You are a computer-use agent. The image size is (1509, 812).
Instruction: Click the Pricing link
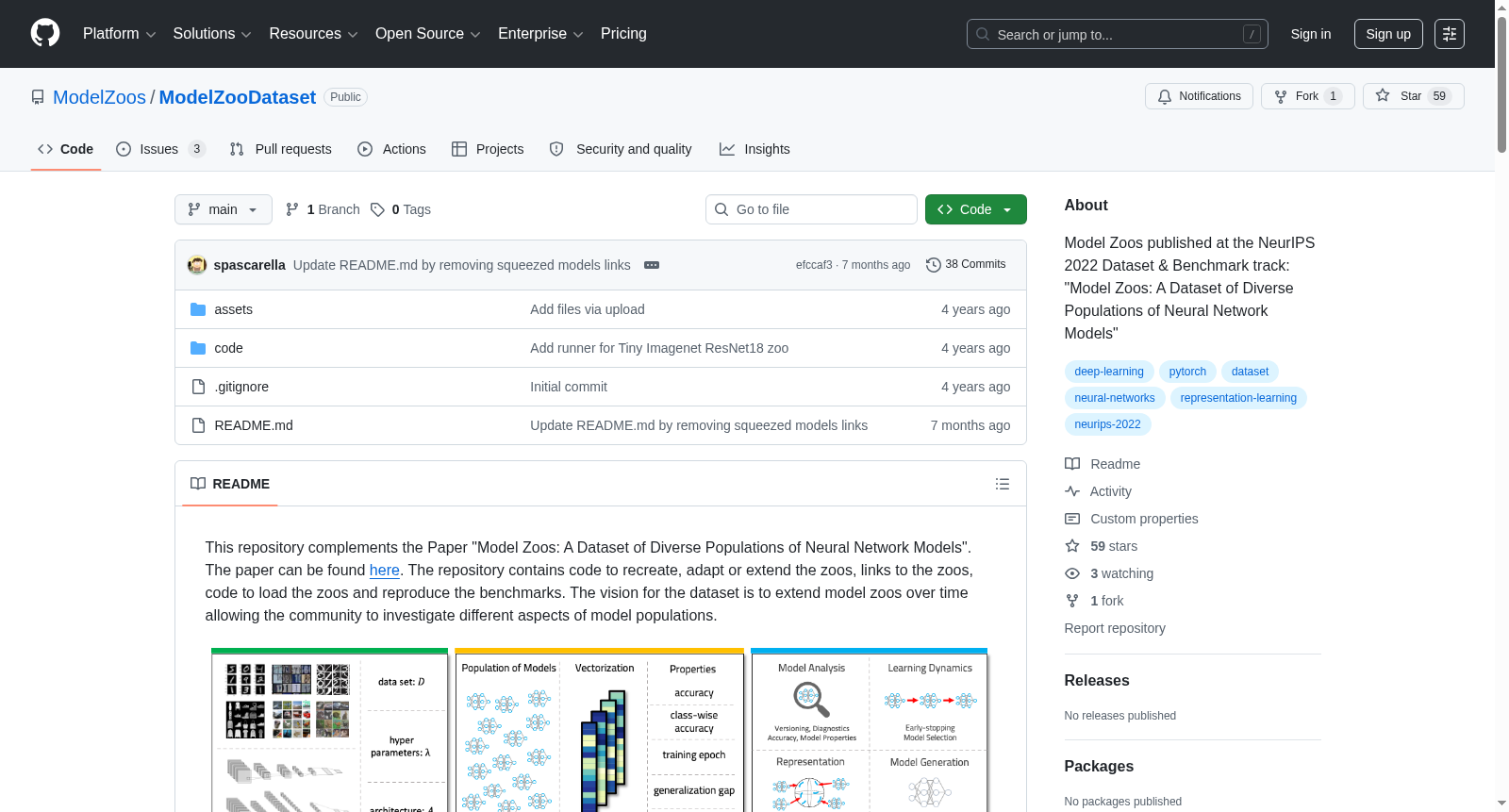click(623, 34)
